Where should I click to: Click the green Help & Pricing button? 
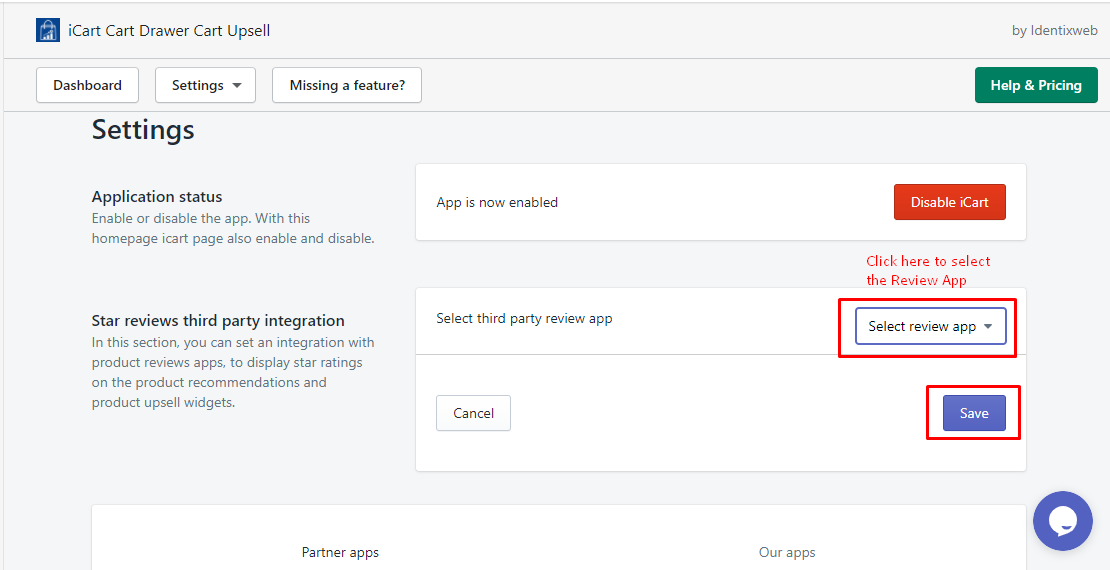pos(1035,85)
